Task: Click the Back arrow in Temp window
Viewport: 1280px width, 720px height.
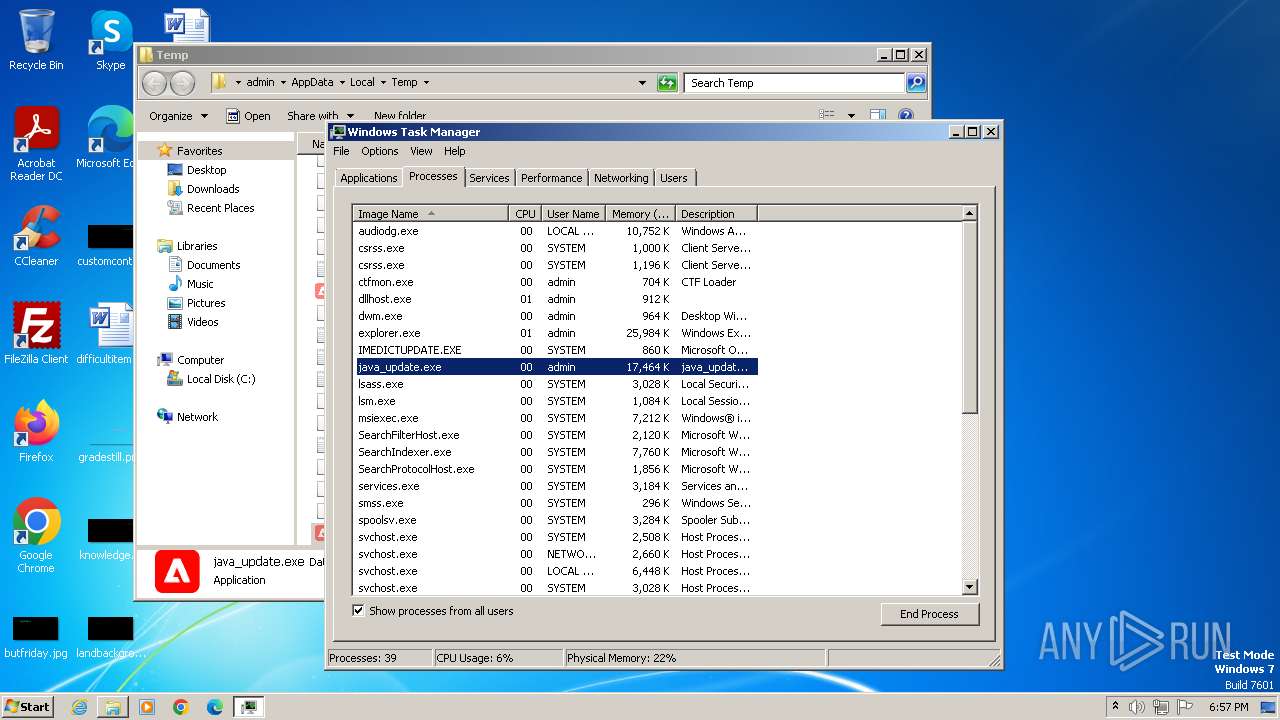Action: [x=154, y=83]
